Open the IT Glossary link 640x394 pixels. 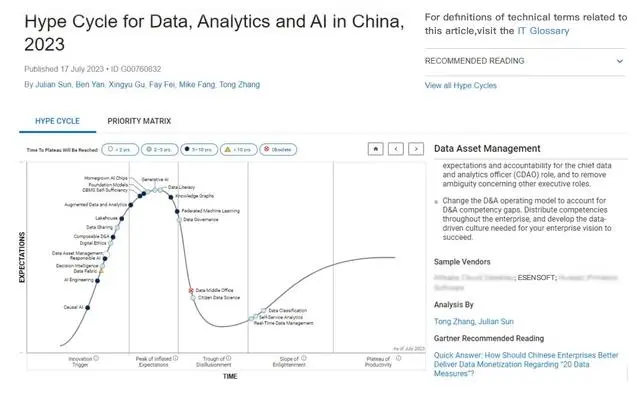click(543, 31)
